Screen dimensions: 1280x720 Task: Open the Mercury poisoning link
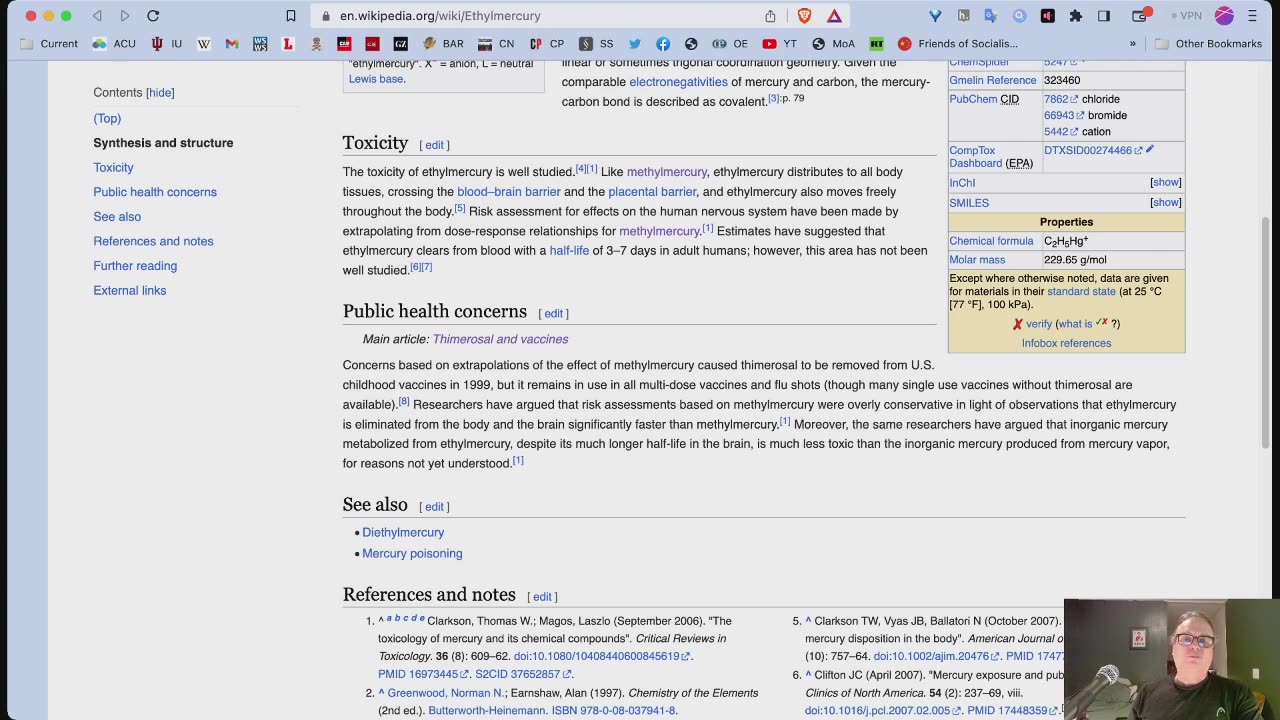point(412,554)
